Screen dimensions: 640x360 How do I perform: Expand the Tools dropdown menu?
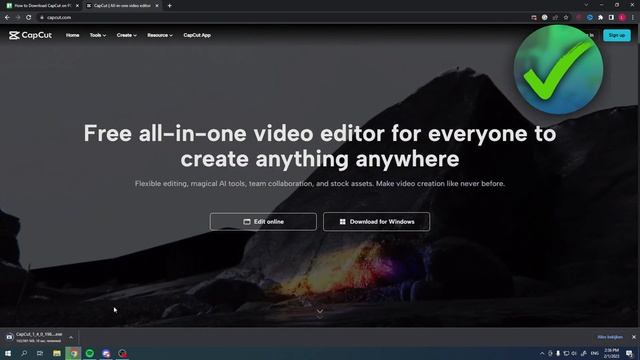[98, 35]
